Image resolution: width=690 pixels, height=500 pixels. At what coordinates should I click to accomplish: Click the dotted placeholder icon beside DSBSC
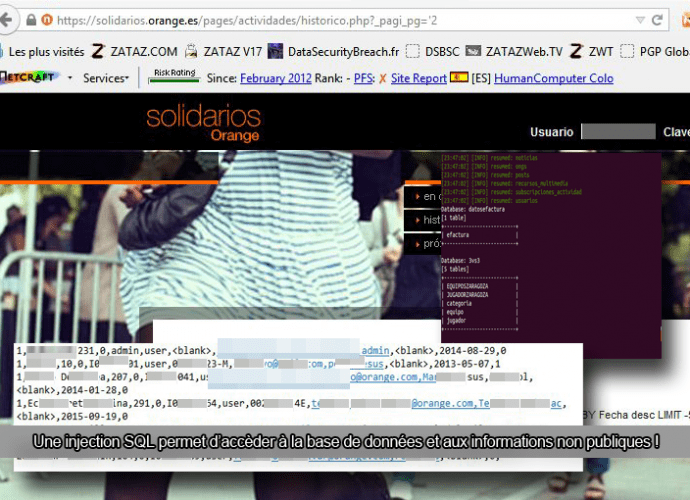(412, 51)
